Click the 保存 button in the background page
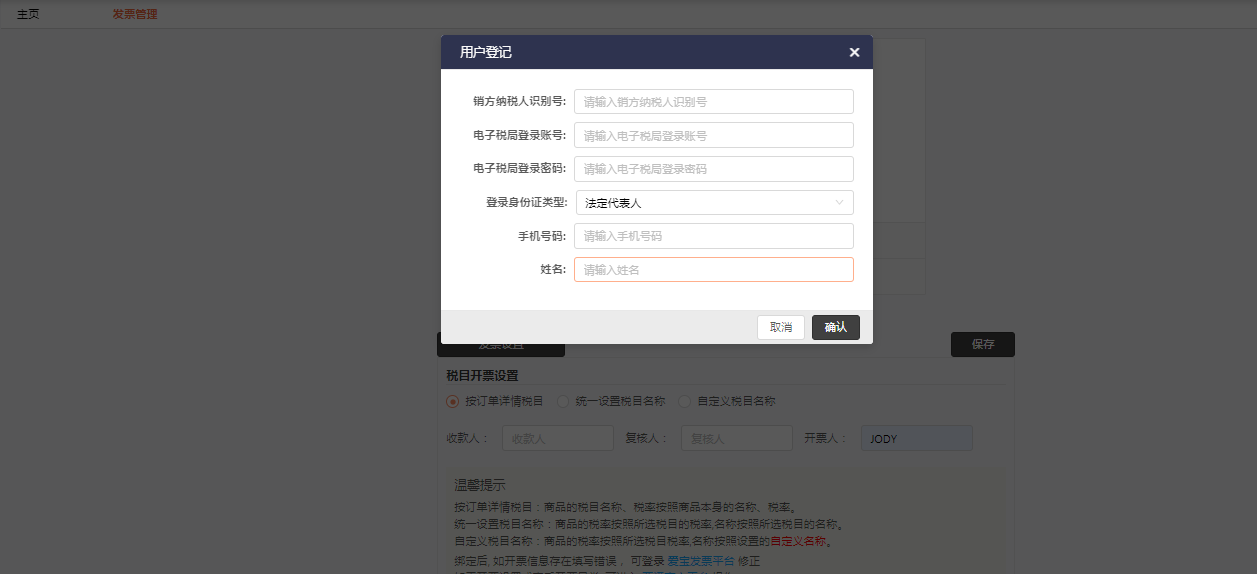 (983, 344)
